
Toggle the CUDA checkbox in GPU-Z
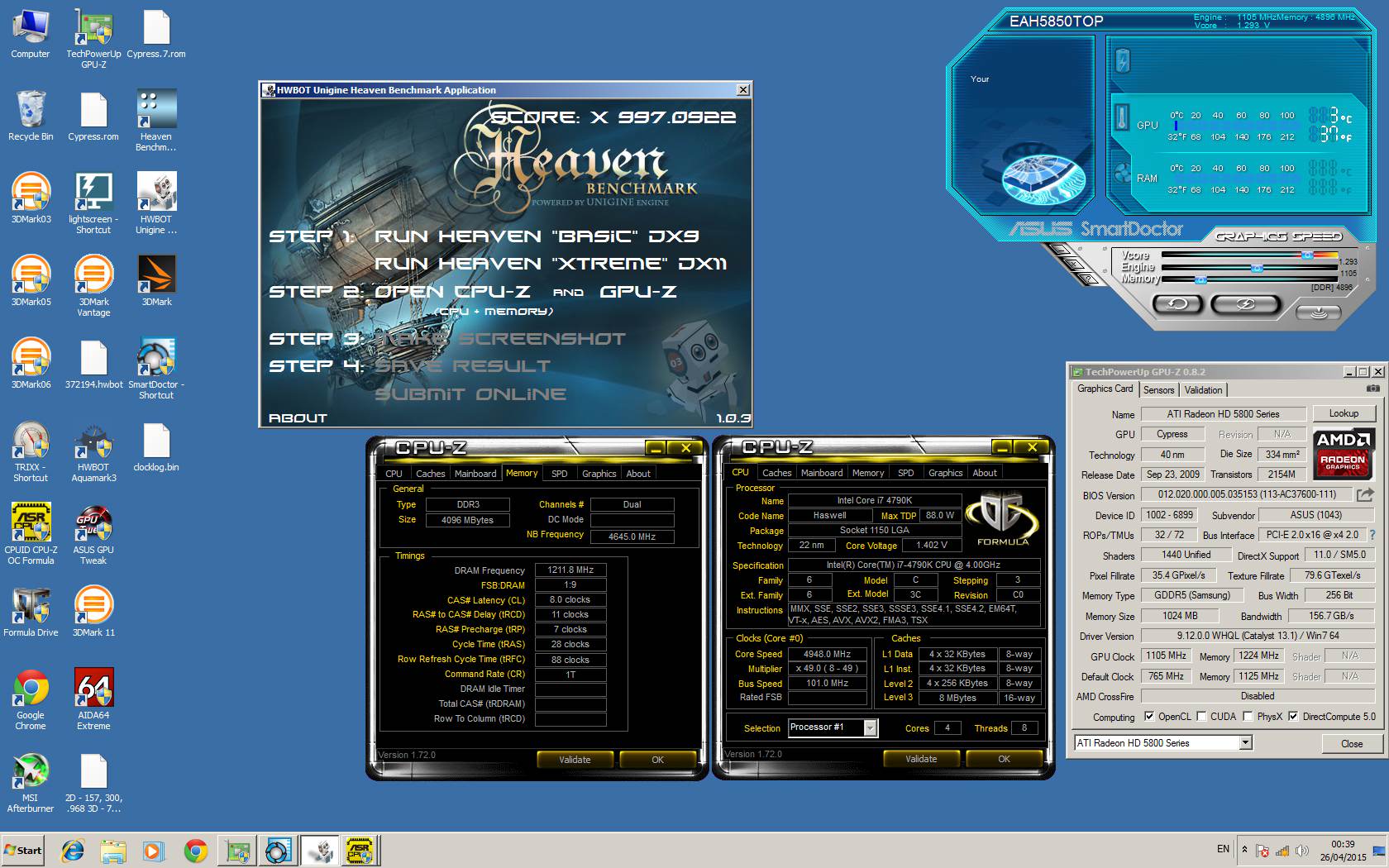(x=1201, y=717)
